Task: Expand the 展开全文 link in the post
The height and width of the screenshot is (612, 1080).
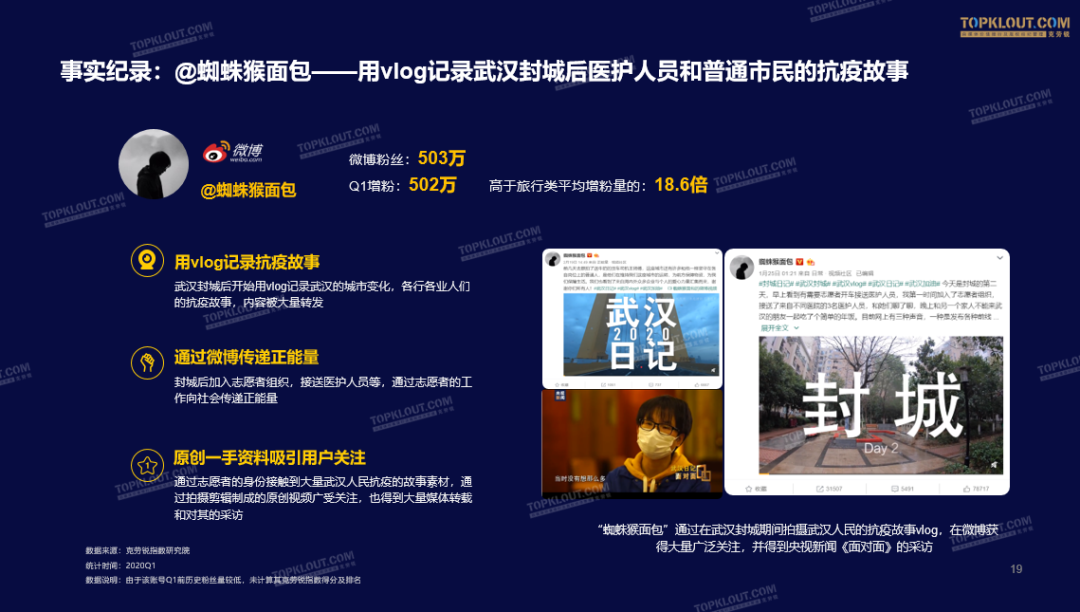Action: click(779, 328)
